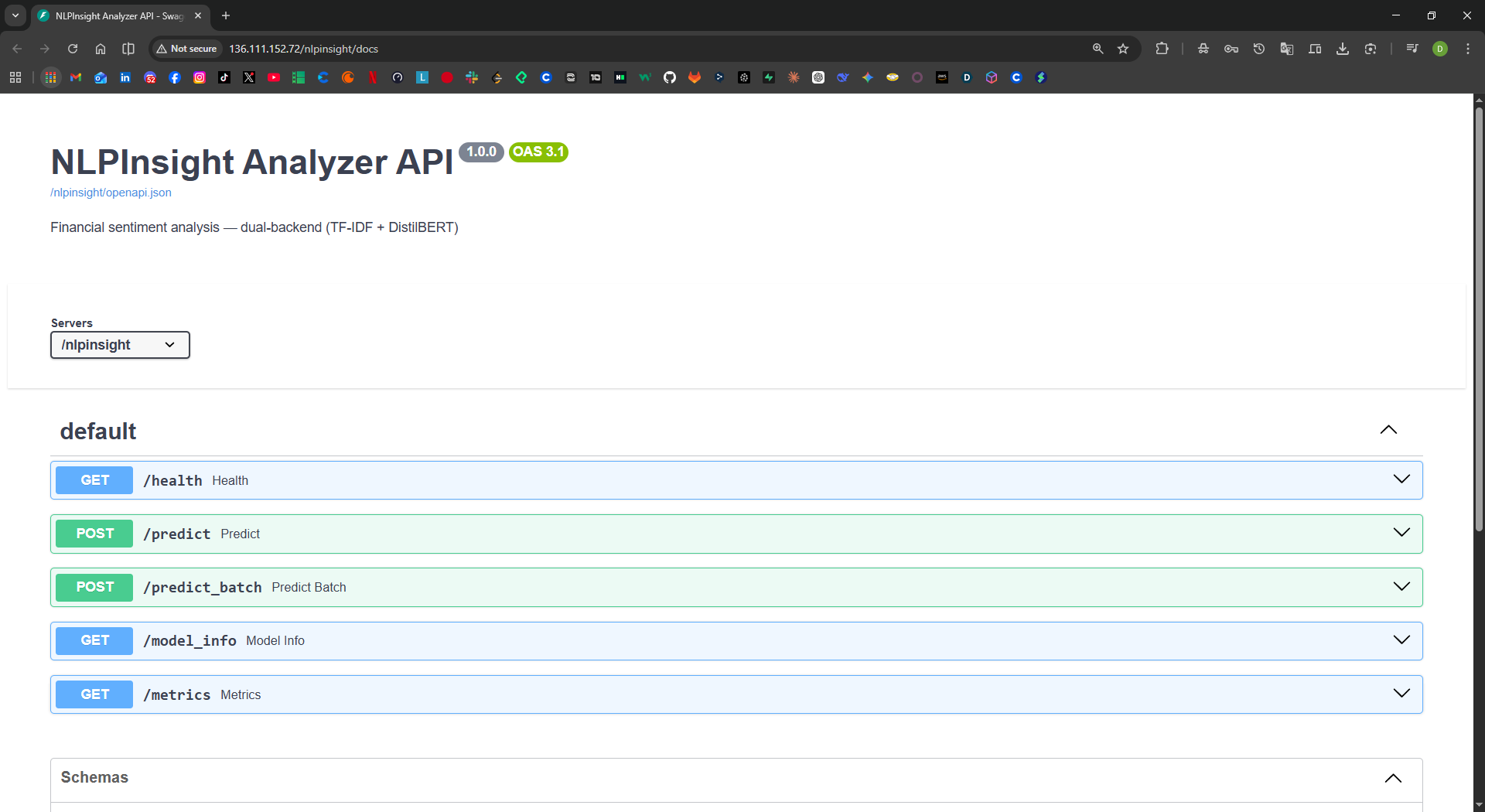Open a new browser tab

point(226,15)
